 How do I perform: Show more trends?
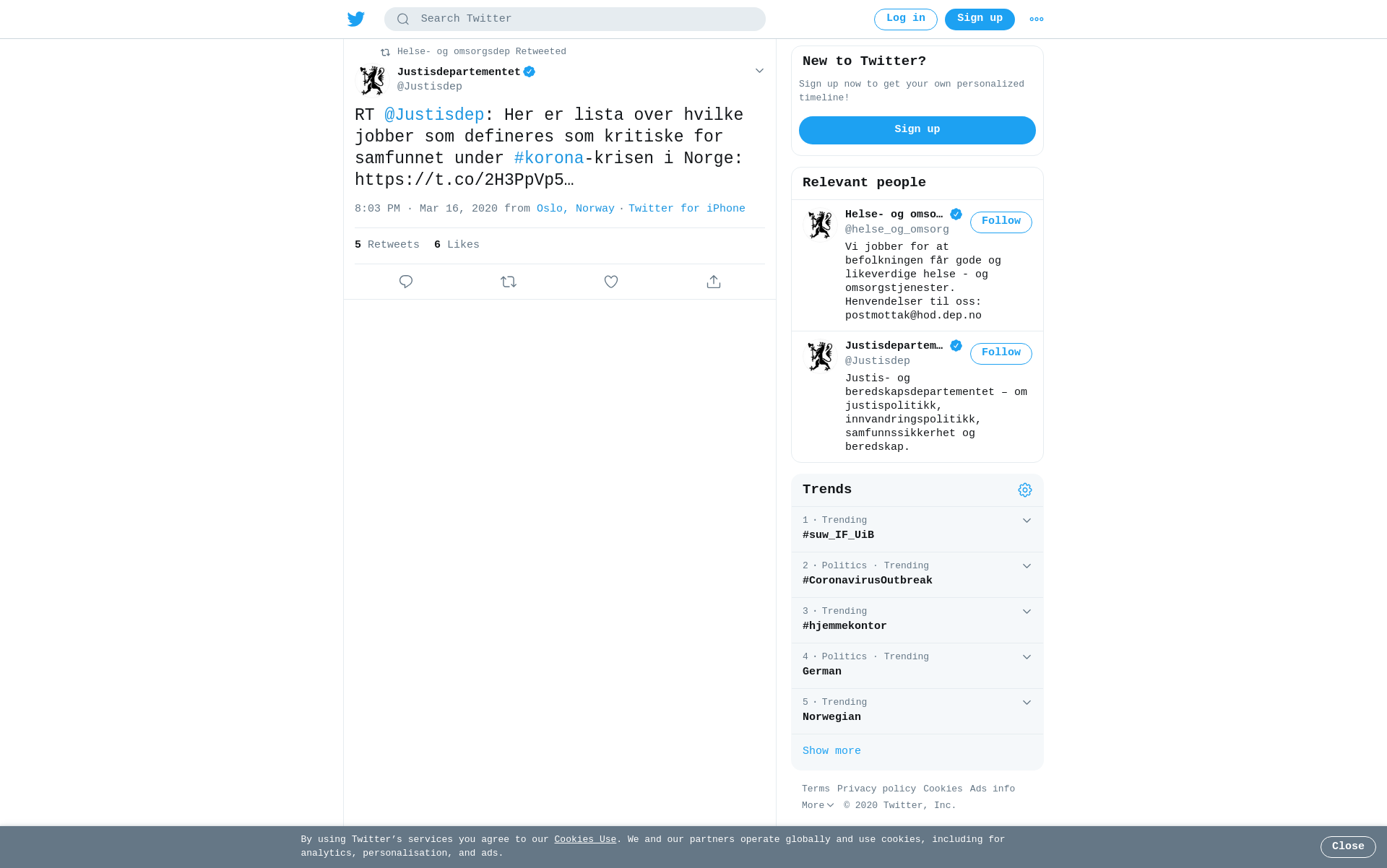831,751
